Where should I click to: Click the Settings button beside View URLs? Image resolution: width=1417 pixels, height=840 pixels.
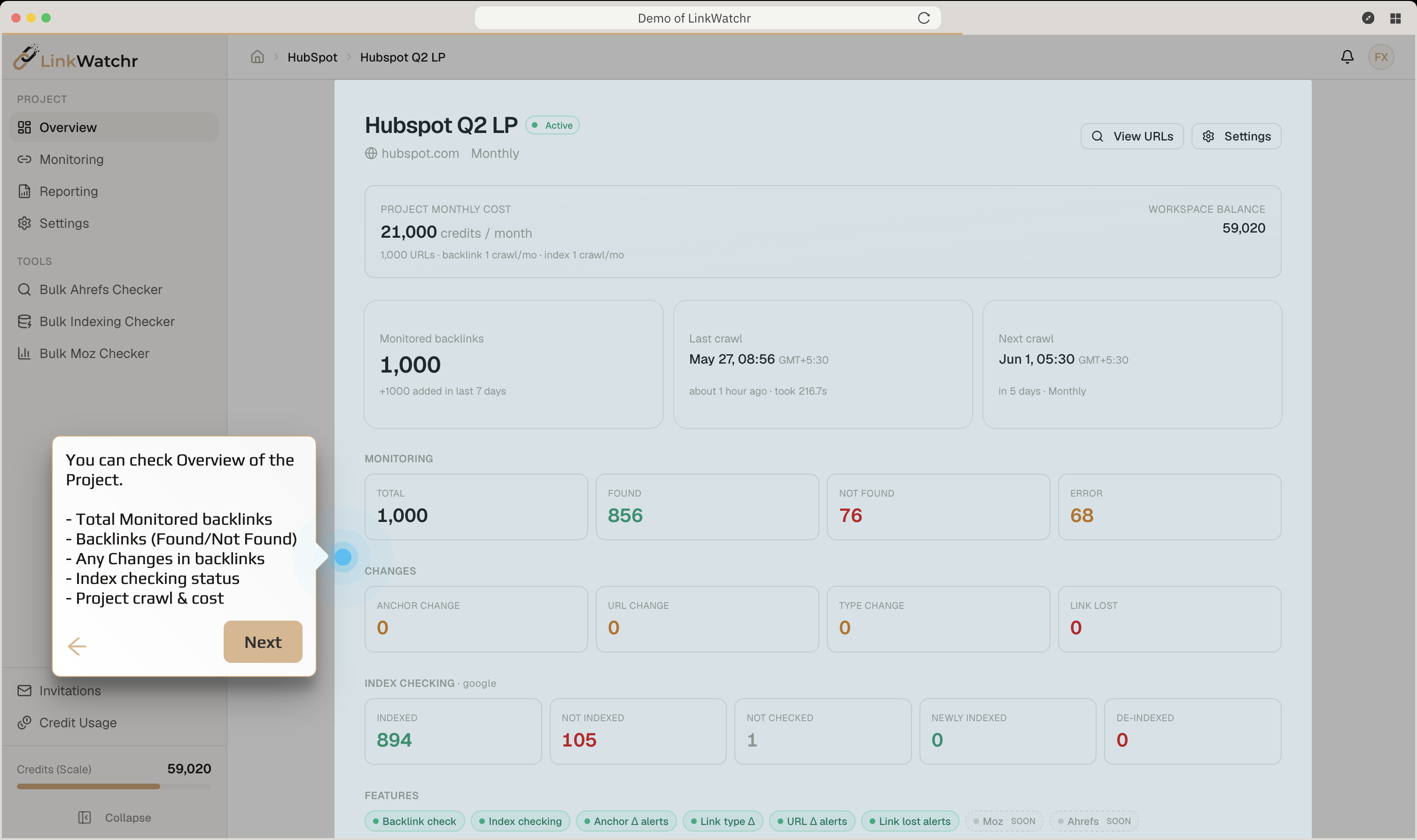pyautogui.click(x=1237, y=136)
